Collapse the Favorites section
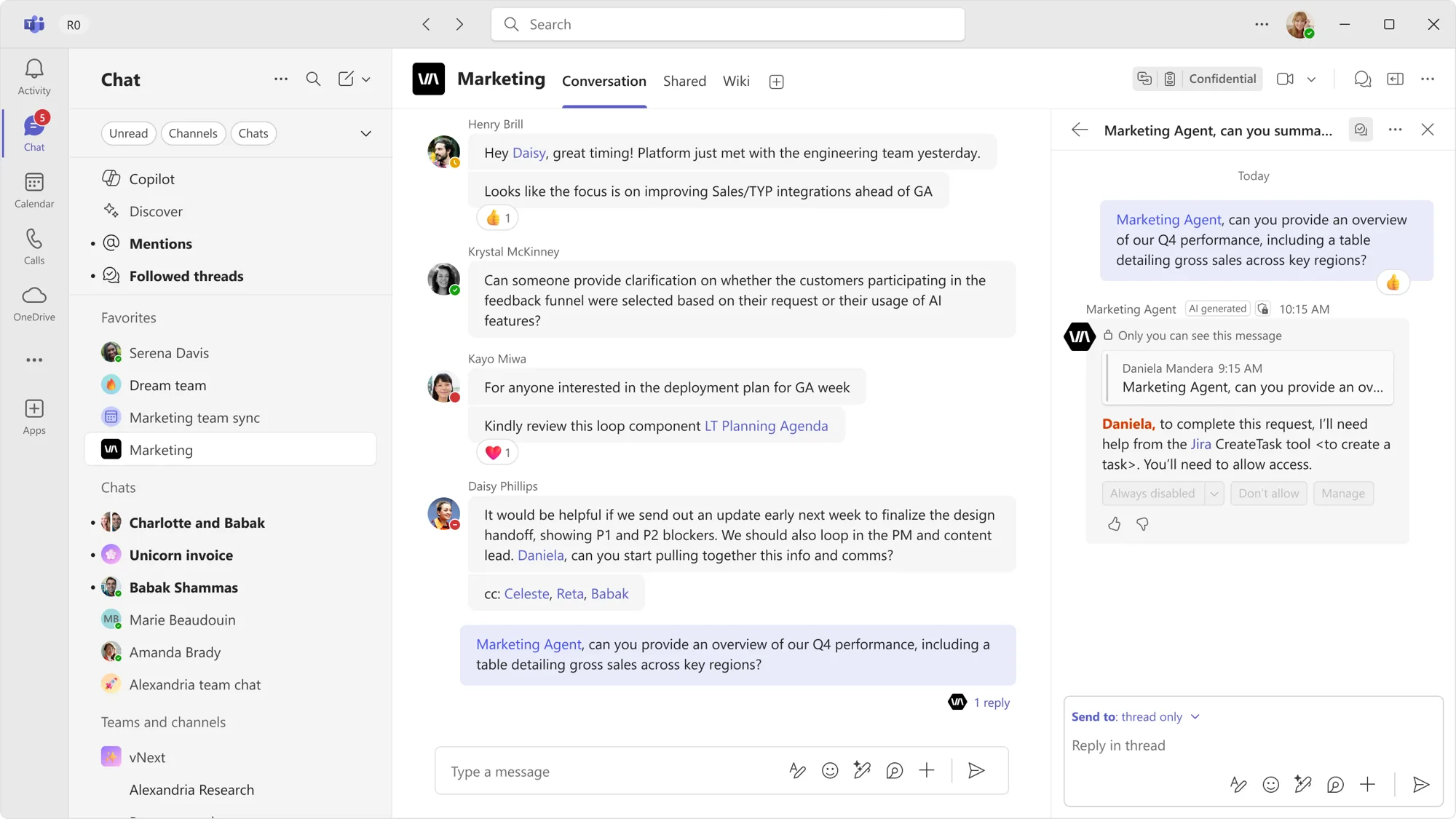The image size is (1456, 819). tap(129, 317)
